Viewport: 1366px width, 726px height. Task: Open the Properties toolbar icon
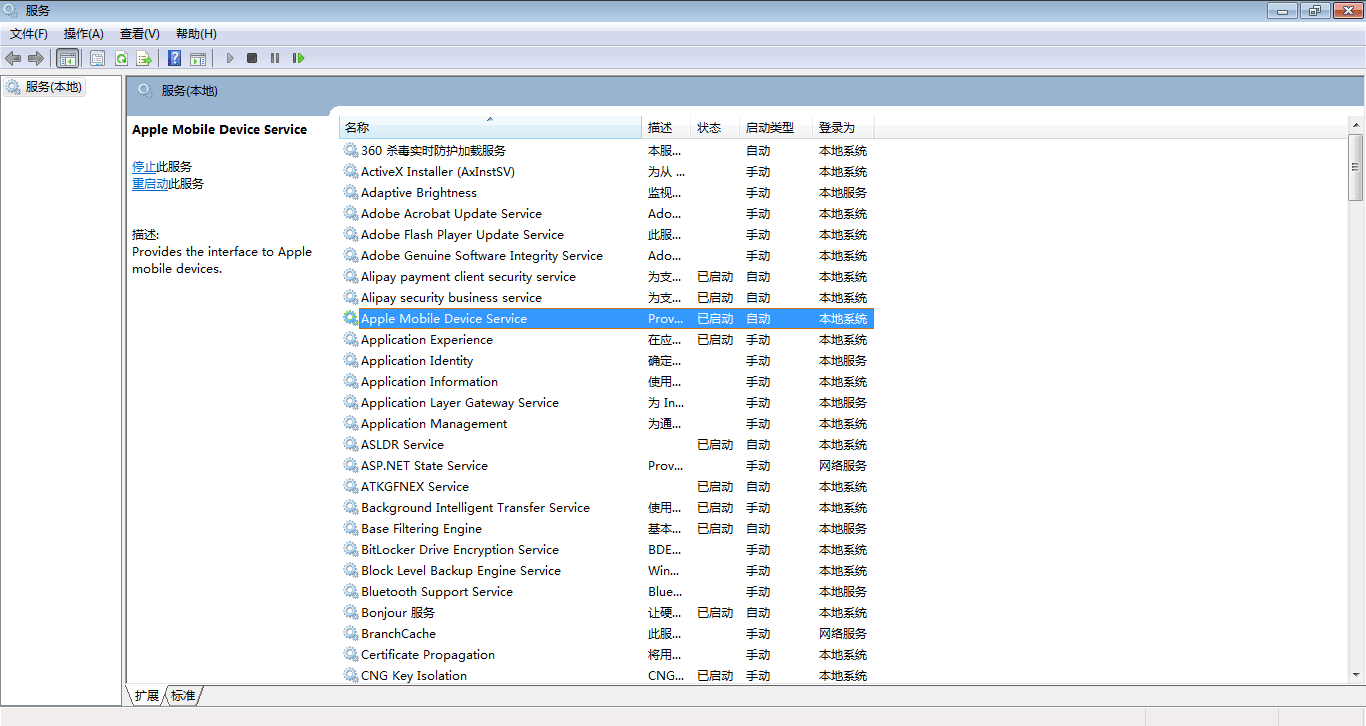tap(98, 58)
